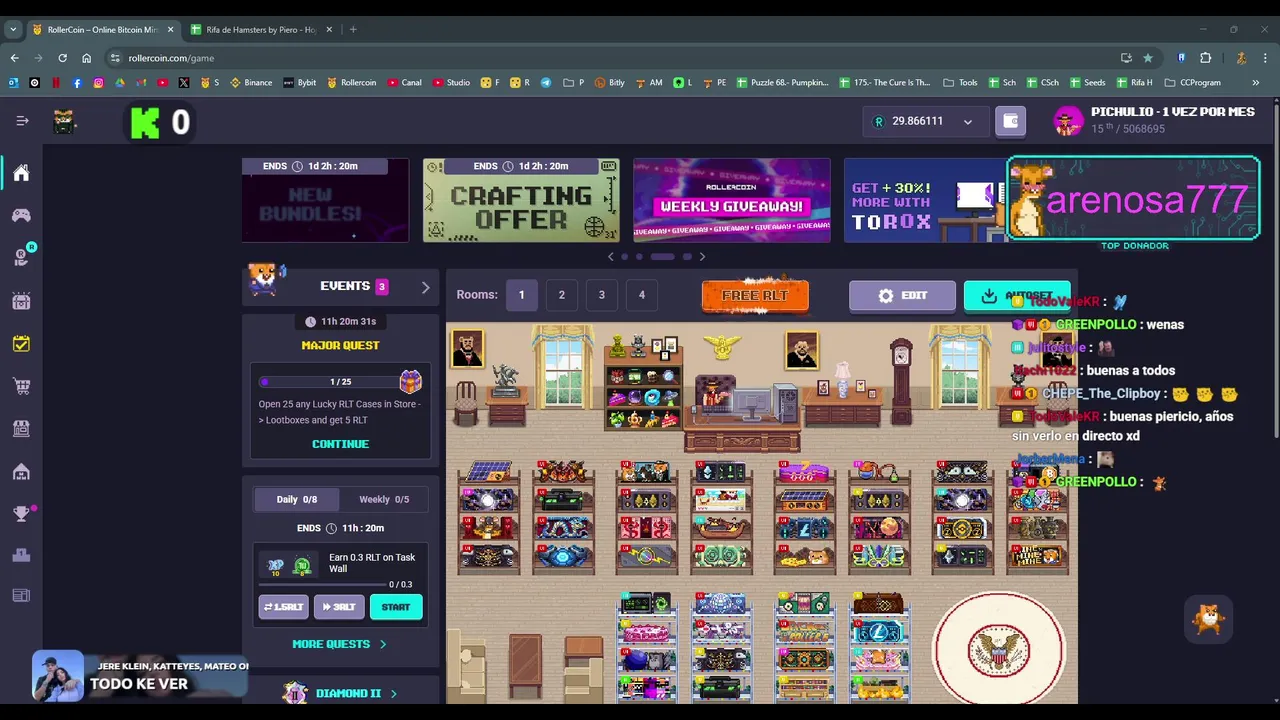This screenshot has height=720, width=1280.
Task: Open the Bybit bookmark
Action: (x=299, y=82)
